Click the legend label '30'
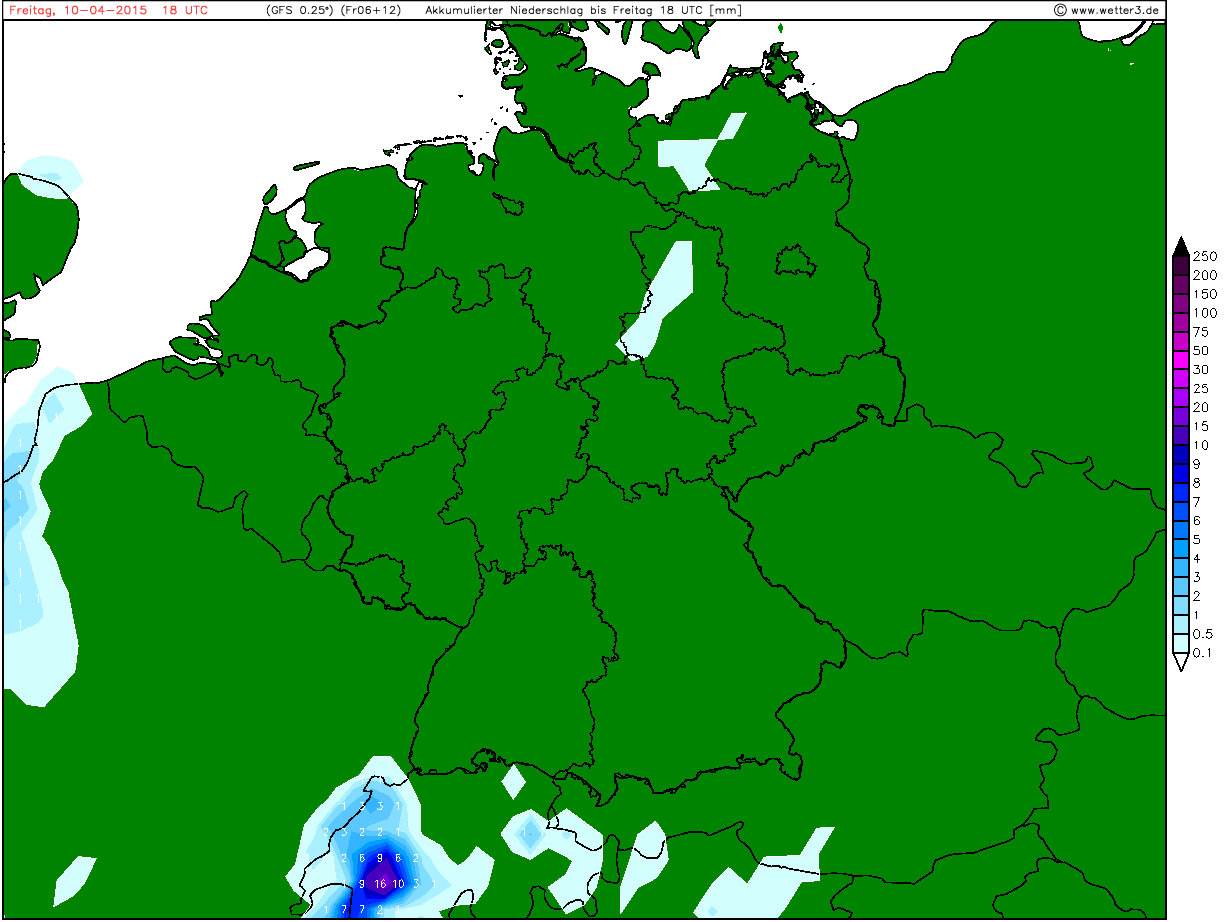Viewport: 1229px width, 922px height. click(x=1201, y=370)
